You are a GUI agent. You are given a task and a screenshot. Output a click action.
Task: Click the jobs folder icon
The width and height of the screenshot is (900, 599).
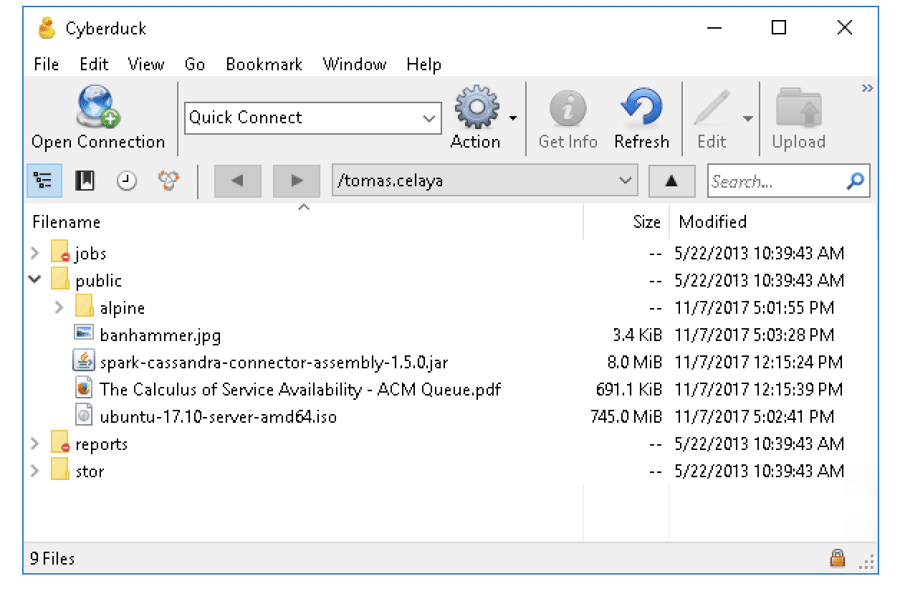pos(60,252)
